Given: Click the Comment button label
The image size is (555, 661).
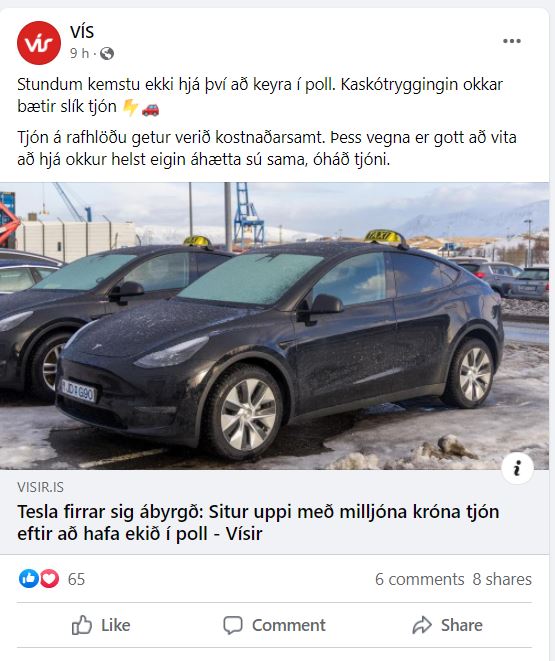Looking at the screenshot, I should pyautogui.click(x=289, y=625).
